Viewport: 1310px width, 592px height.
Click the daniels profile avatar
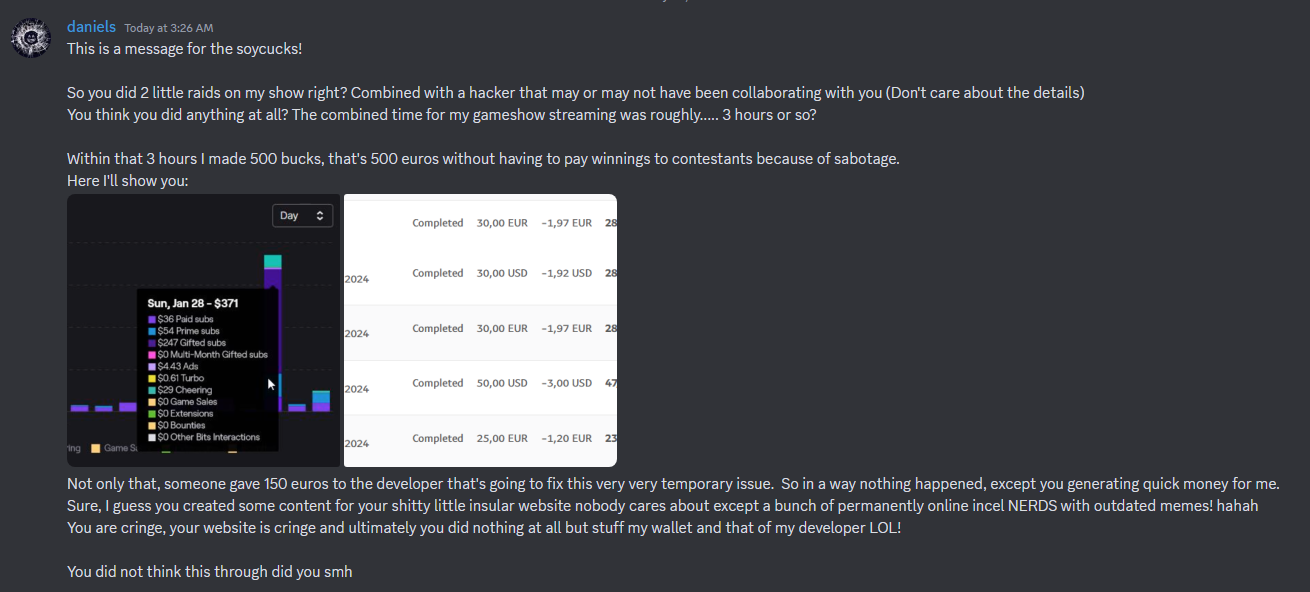(x=31, y=38)
